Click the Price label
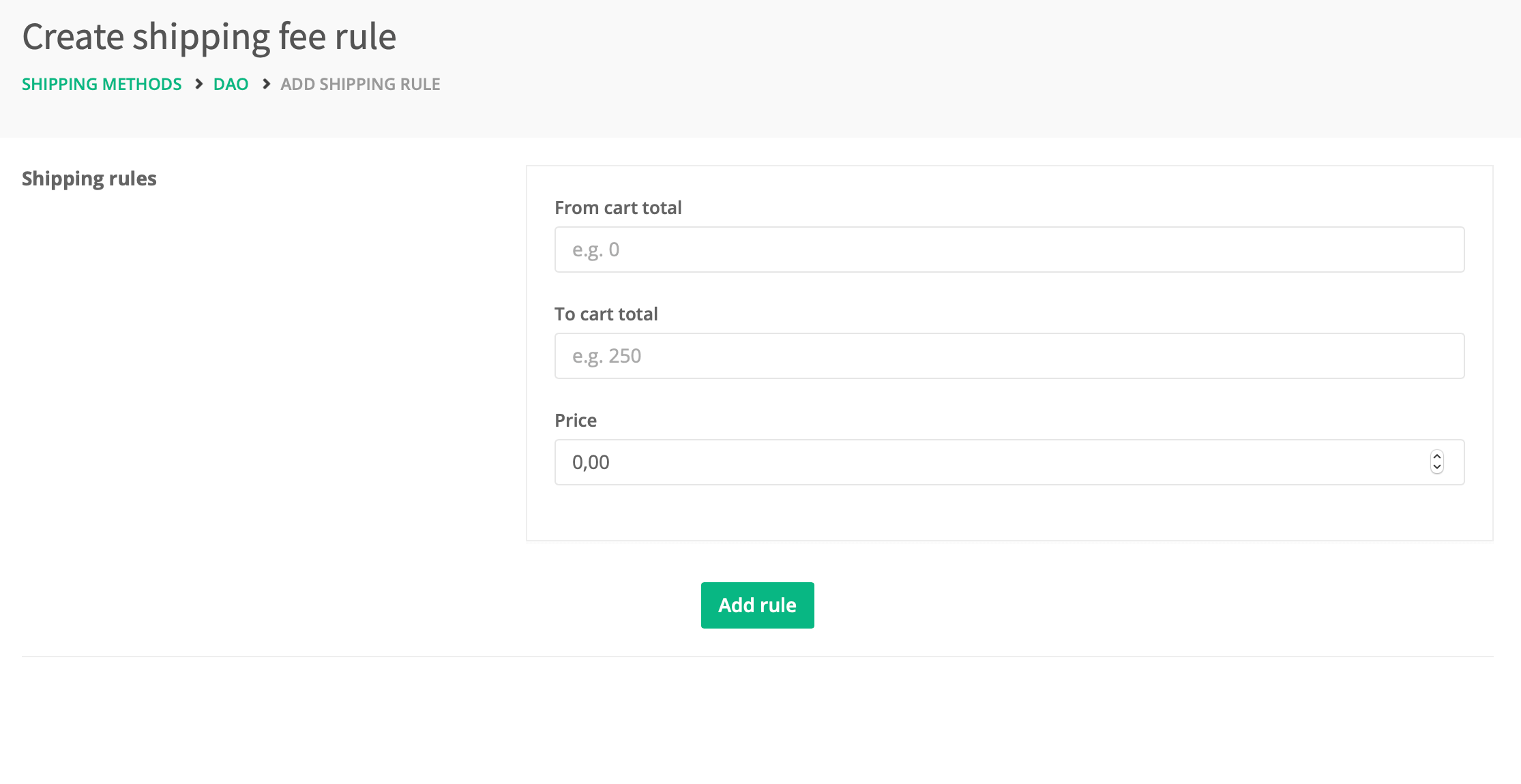1521x784 pixels. [576, 421]
